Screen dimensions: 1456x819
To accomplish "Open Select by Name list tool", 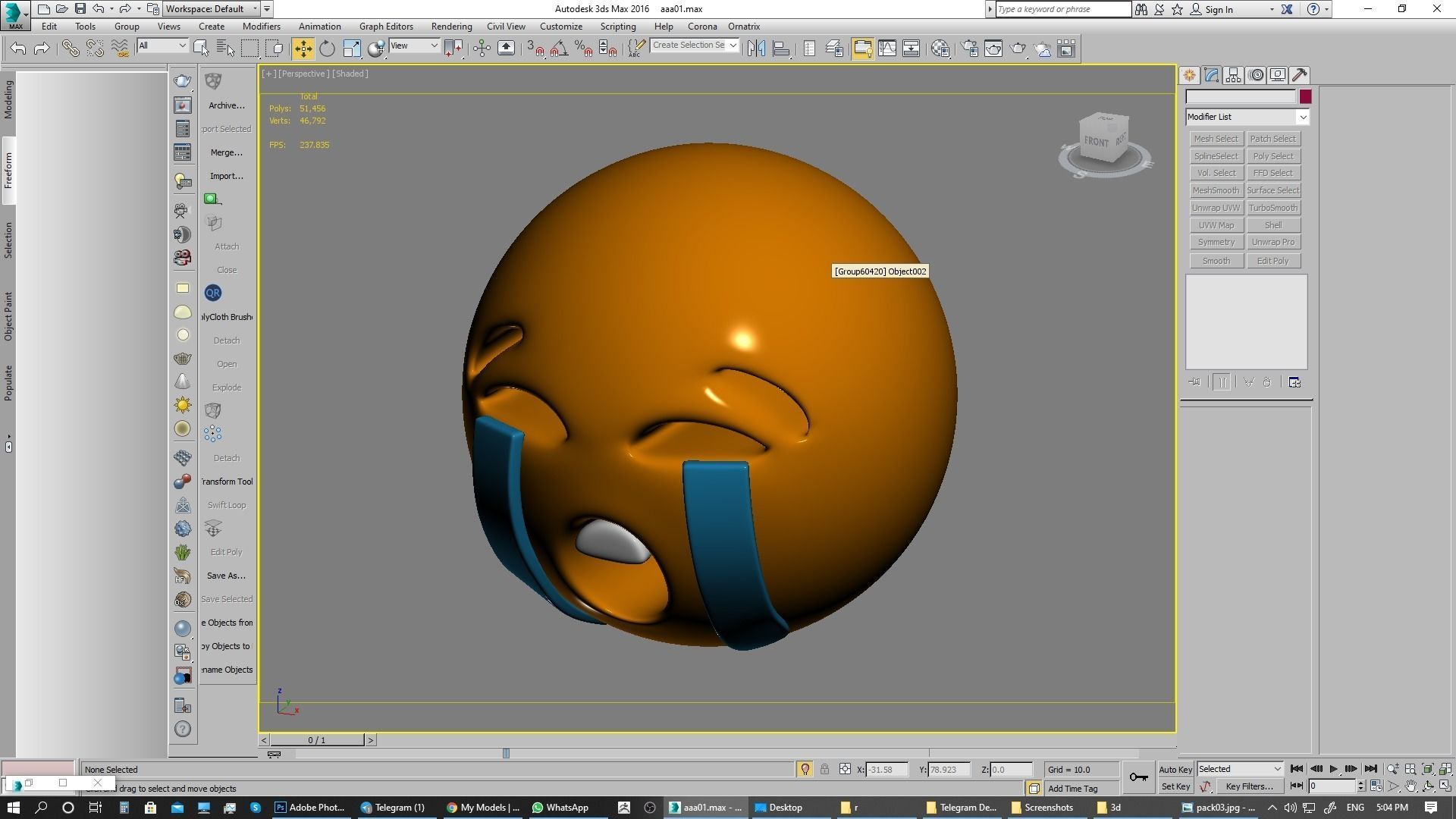I will click(225, 49).
